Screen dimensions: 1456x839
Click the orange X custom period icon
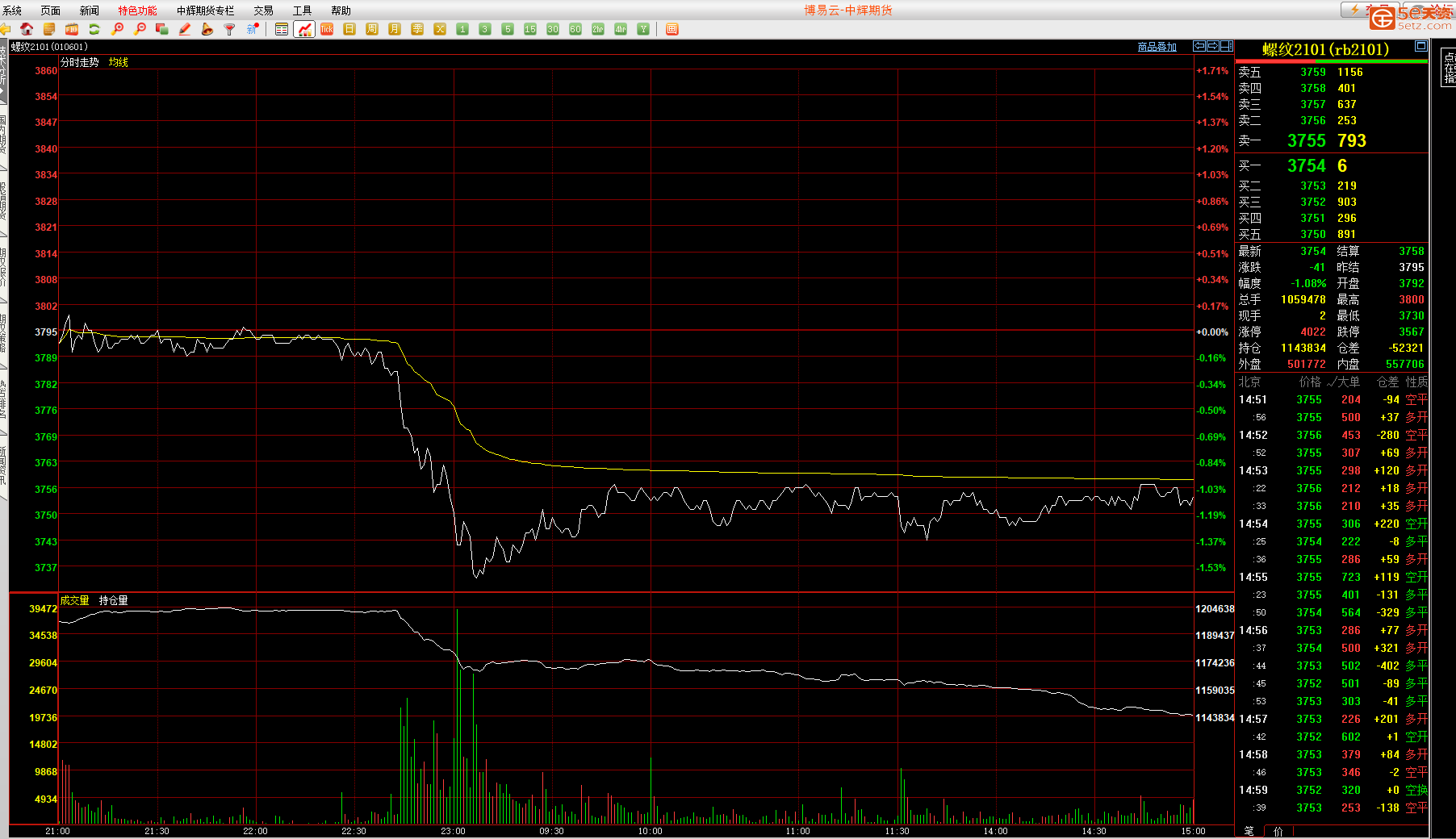440,29
